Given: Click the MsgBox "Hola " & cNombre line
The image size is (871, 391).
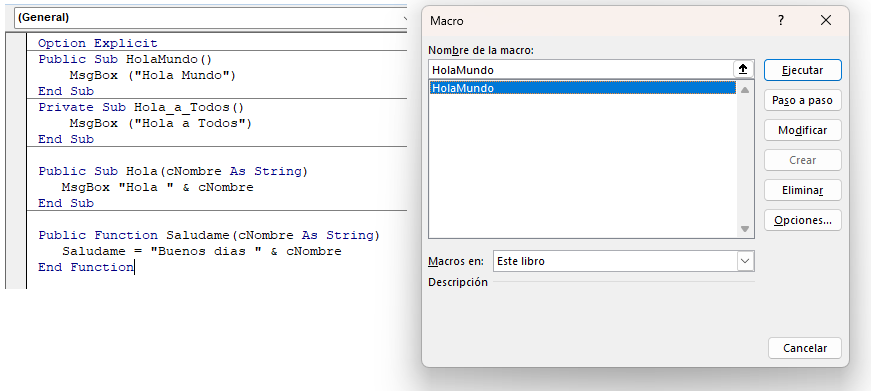Looking at the screenshot, I should [157, 187].
